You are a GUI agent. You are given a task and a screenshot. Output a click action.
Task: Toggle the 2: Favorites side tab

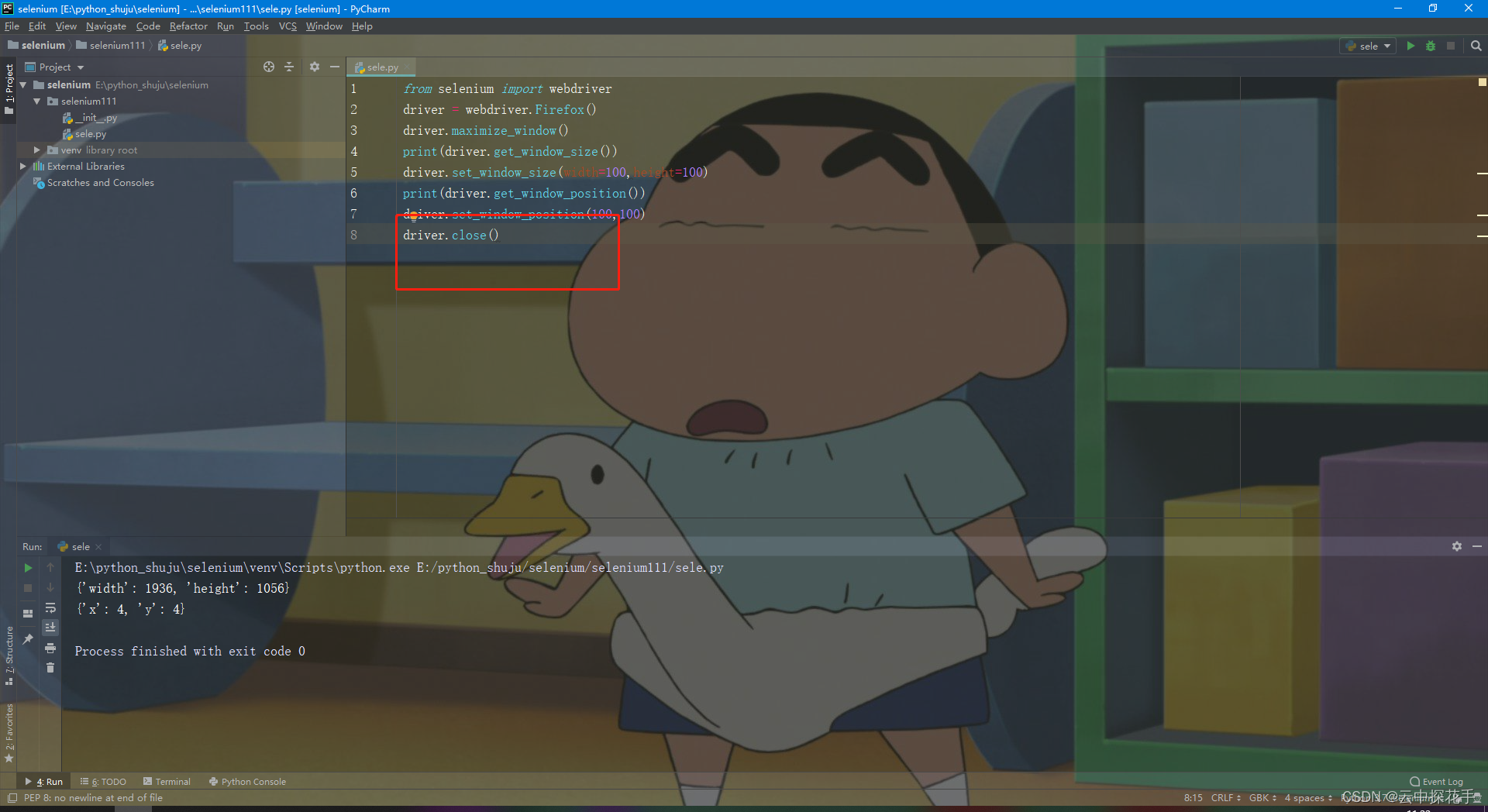9,733
